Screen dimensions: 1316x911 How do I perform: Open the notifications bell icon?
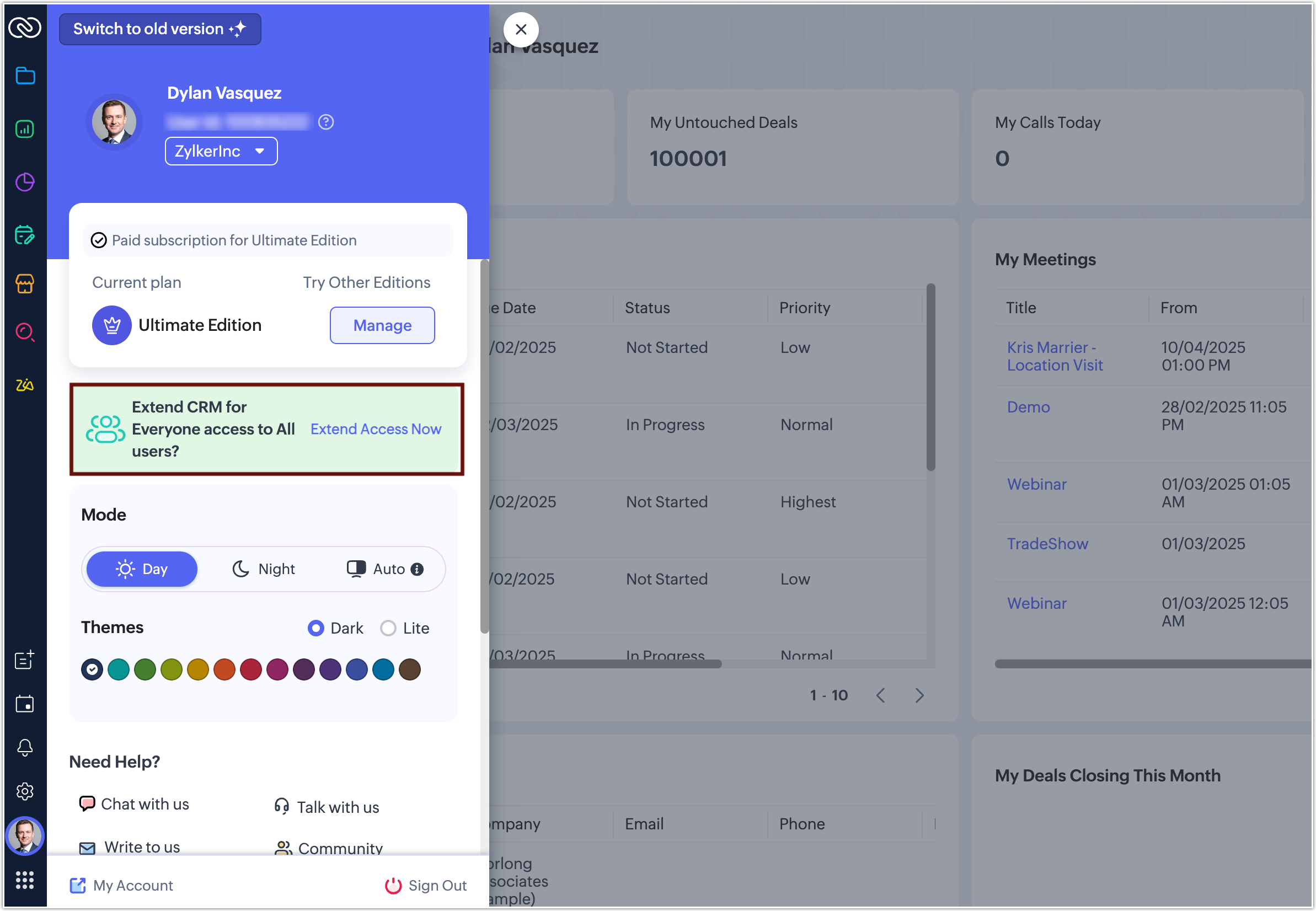(25, 747)
